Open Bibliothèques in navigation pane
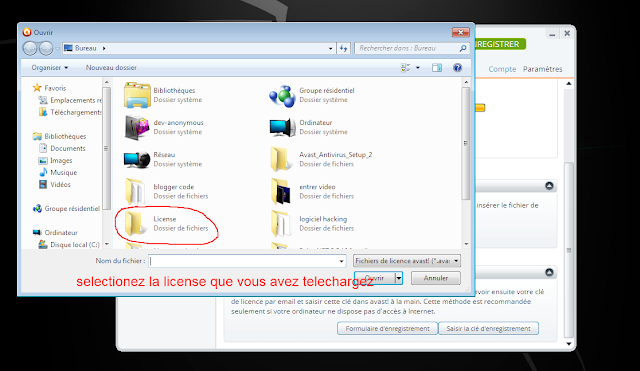 click(x=60, y=136)
